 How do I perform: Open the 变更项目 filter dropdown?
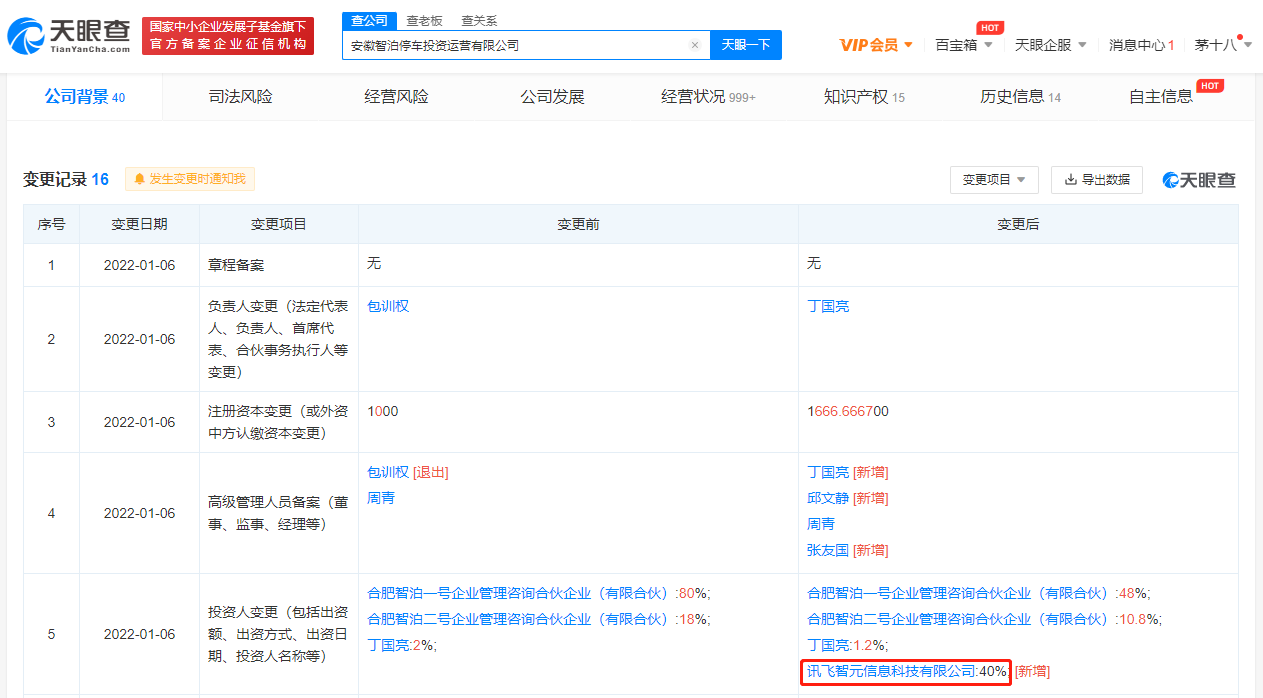pyautogui.click(x=994, y=180)
